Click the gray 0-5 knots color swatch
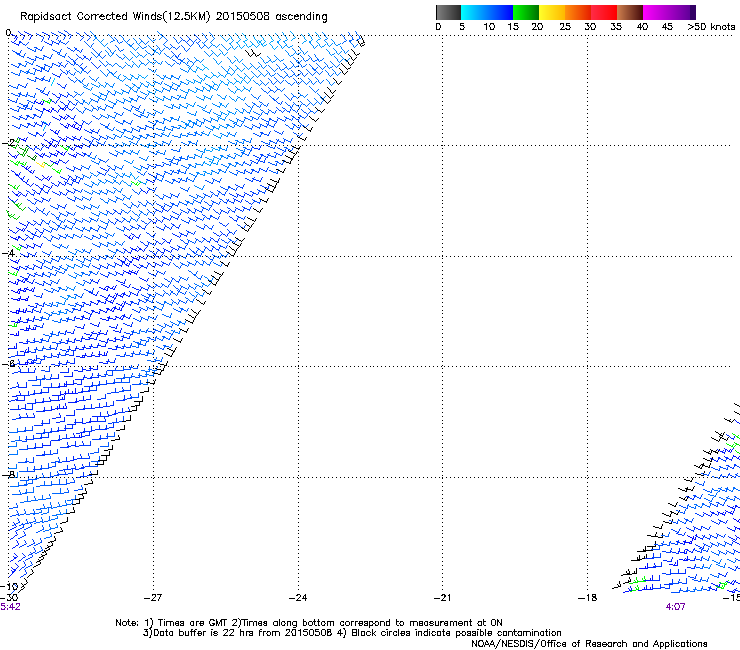This screenshot has height=650, width=740. tap(448, 12)
